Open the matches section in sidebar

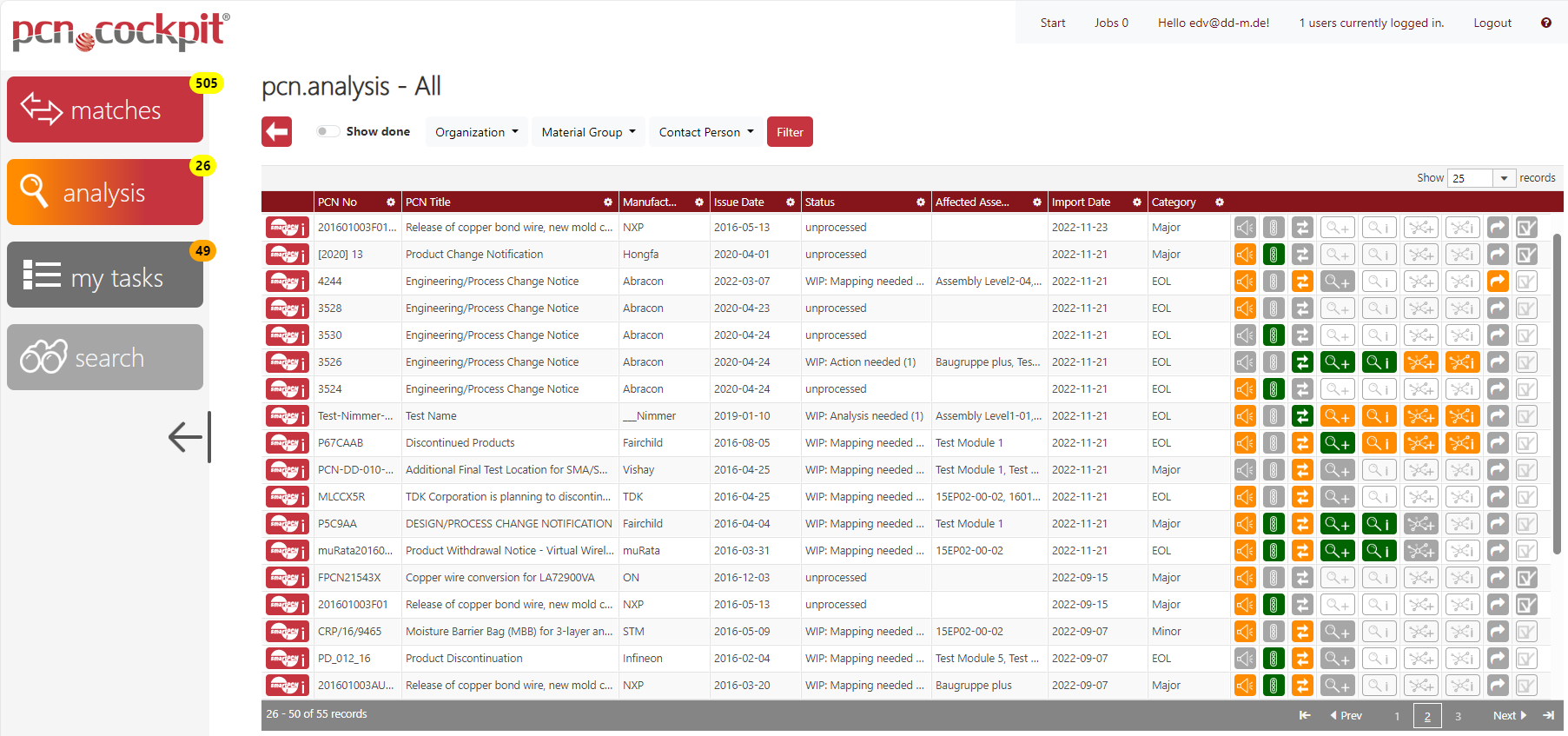point(105,109)
